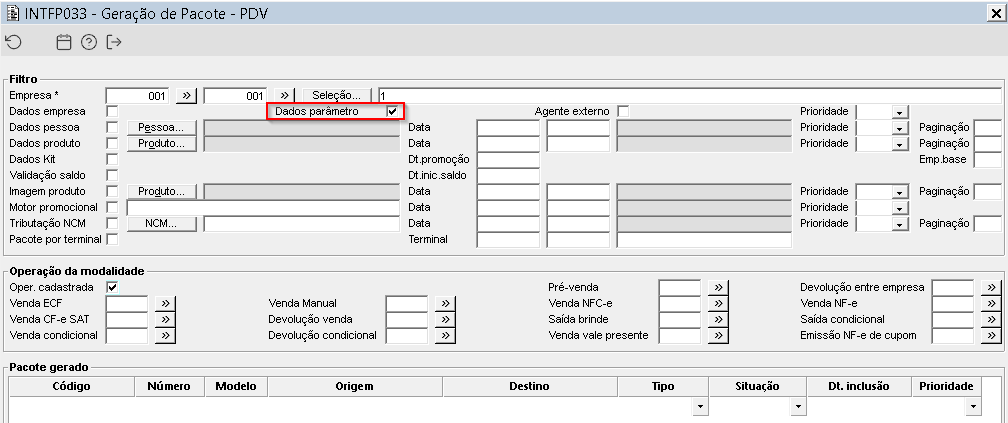This screenshot has height=423, width=1008.
Task: Open Venda condicional lookup arrow
Action: (165, 336)
